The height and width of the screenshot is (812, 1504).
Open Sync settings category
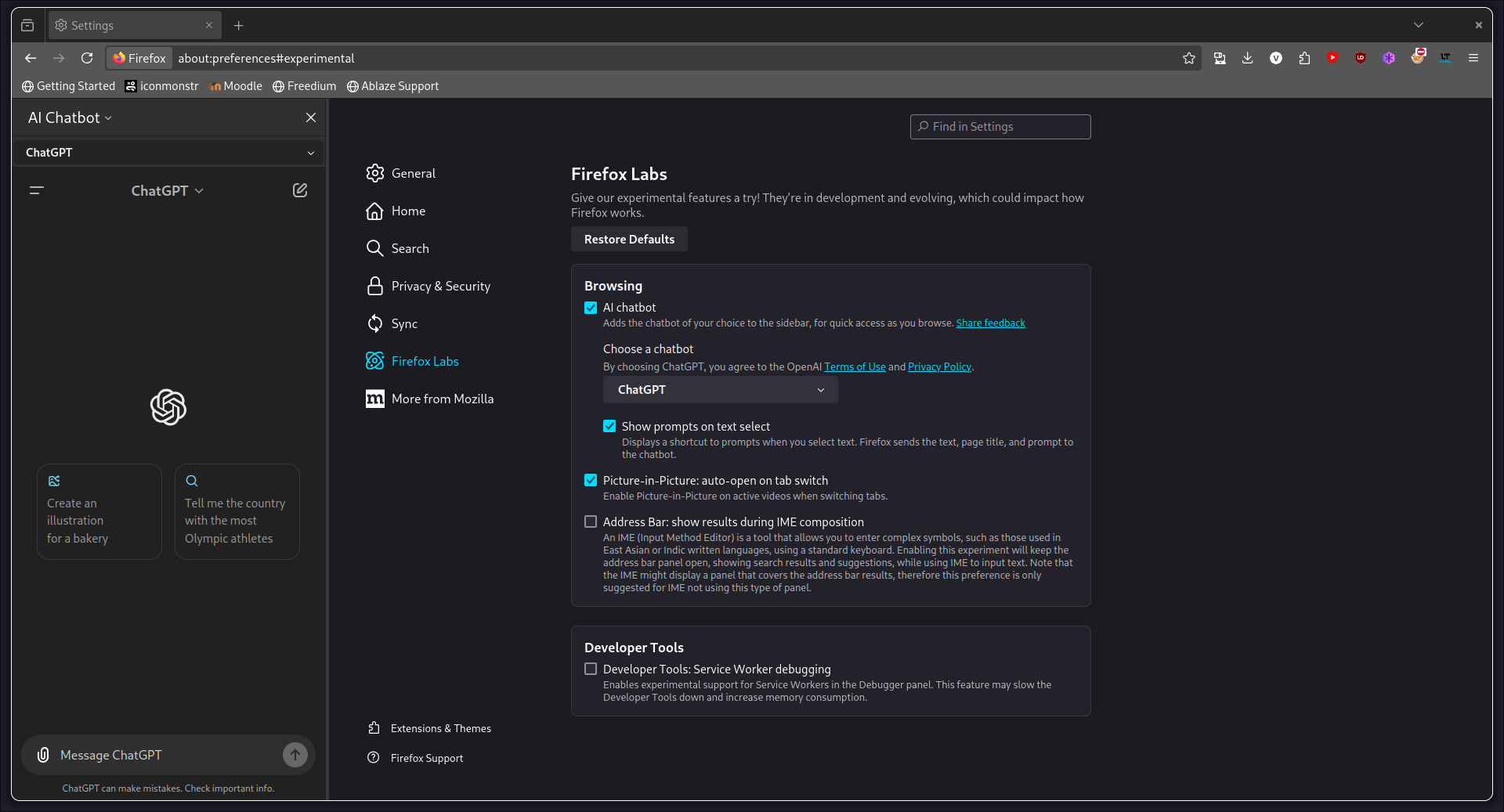pyautogui.click(x=392, y=323)
